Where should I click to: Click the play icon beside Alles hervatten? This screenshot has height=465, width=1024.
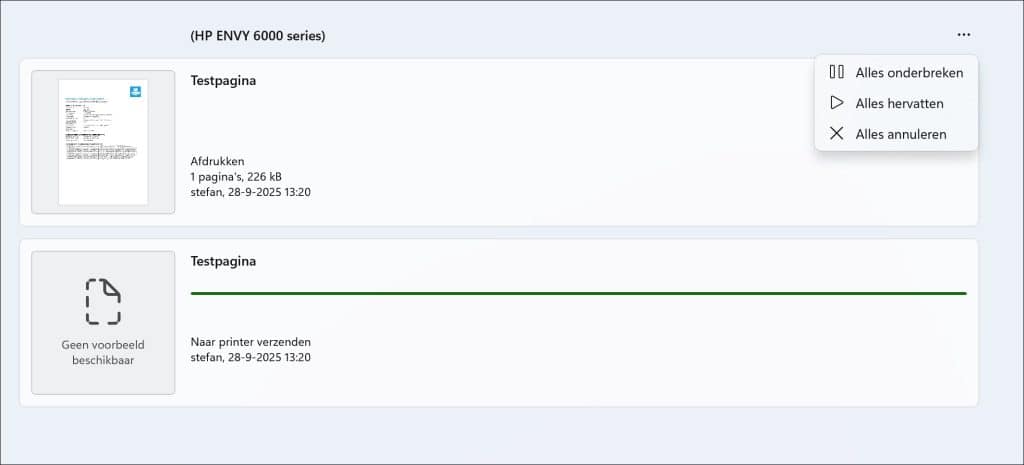837,103
